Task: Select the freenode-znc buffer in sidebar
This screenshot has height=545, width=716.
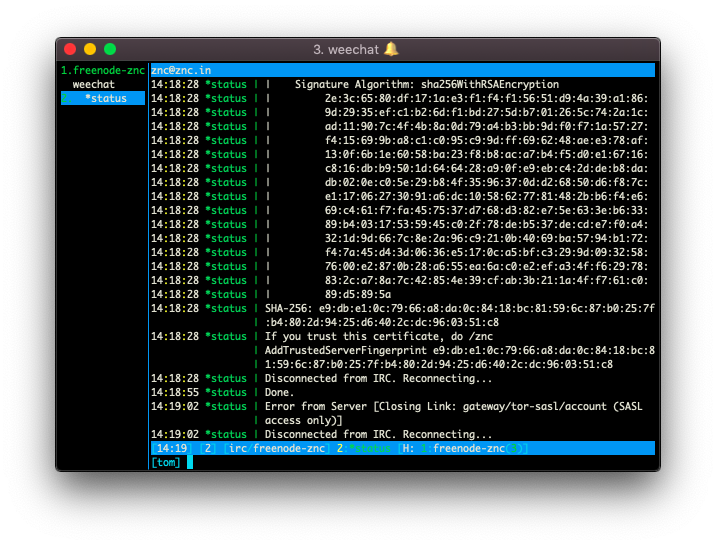Action: [x=103, y=70]
